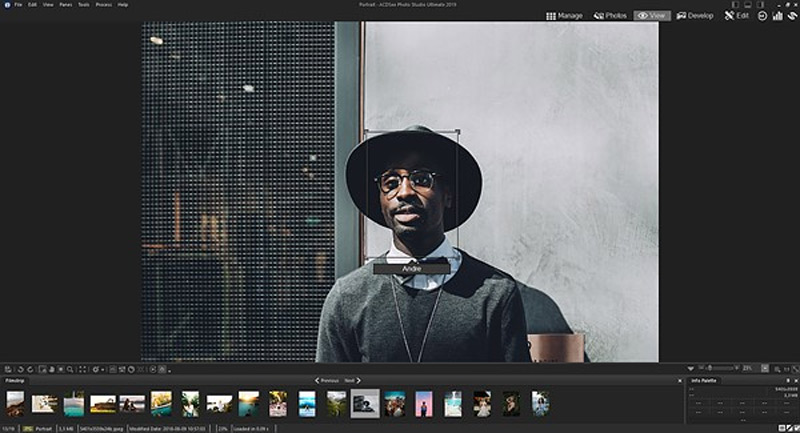Open the zoom percentage dropdown
Screen dimensions: 800x433
pos(763,369)
